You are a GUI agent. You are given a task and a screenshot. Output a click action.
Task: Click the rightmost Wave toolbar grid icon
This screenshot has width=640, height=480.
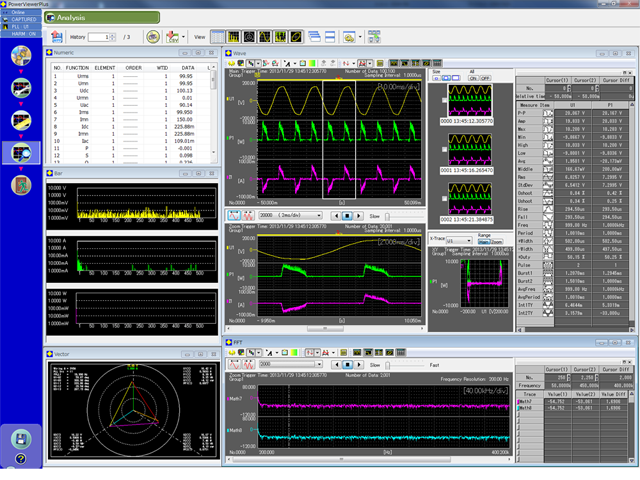(437, 63)
